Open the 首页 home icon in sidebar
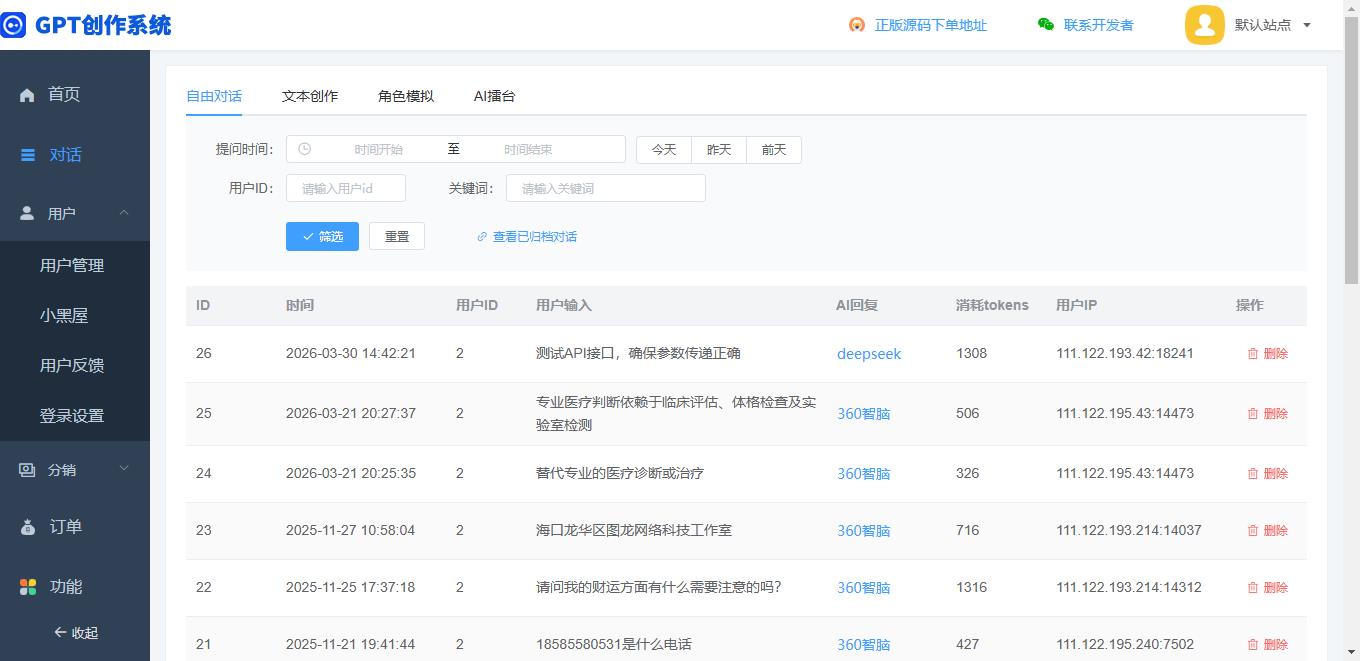The height and width of the screenshot is (661, 1360). pyautogui.click(x=27, y=95)
